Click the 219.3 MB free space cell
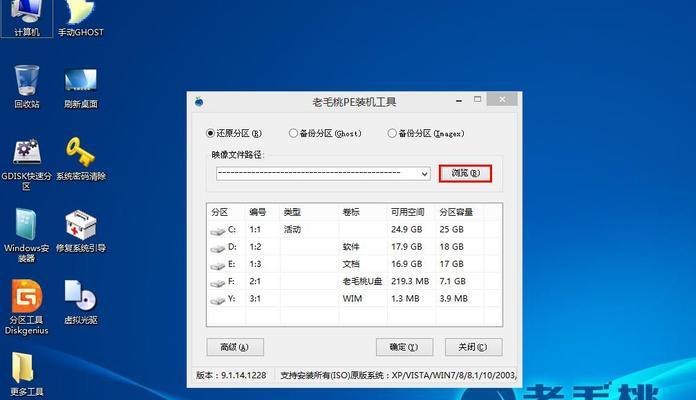The width and height of the screenshot is (696, 400). pos(410,281)
